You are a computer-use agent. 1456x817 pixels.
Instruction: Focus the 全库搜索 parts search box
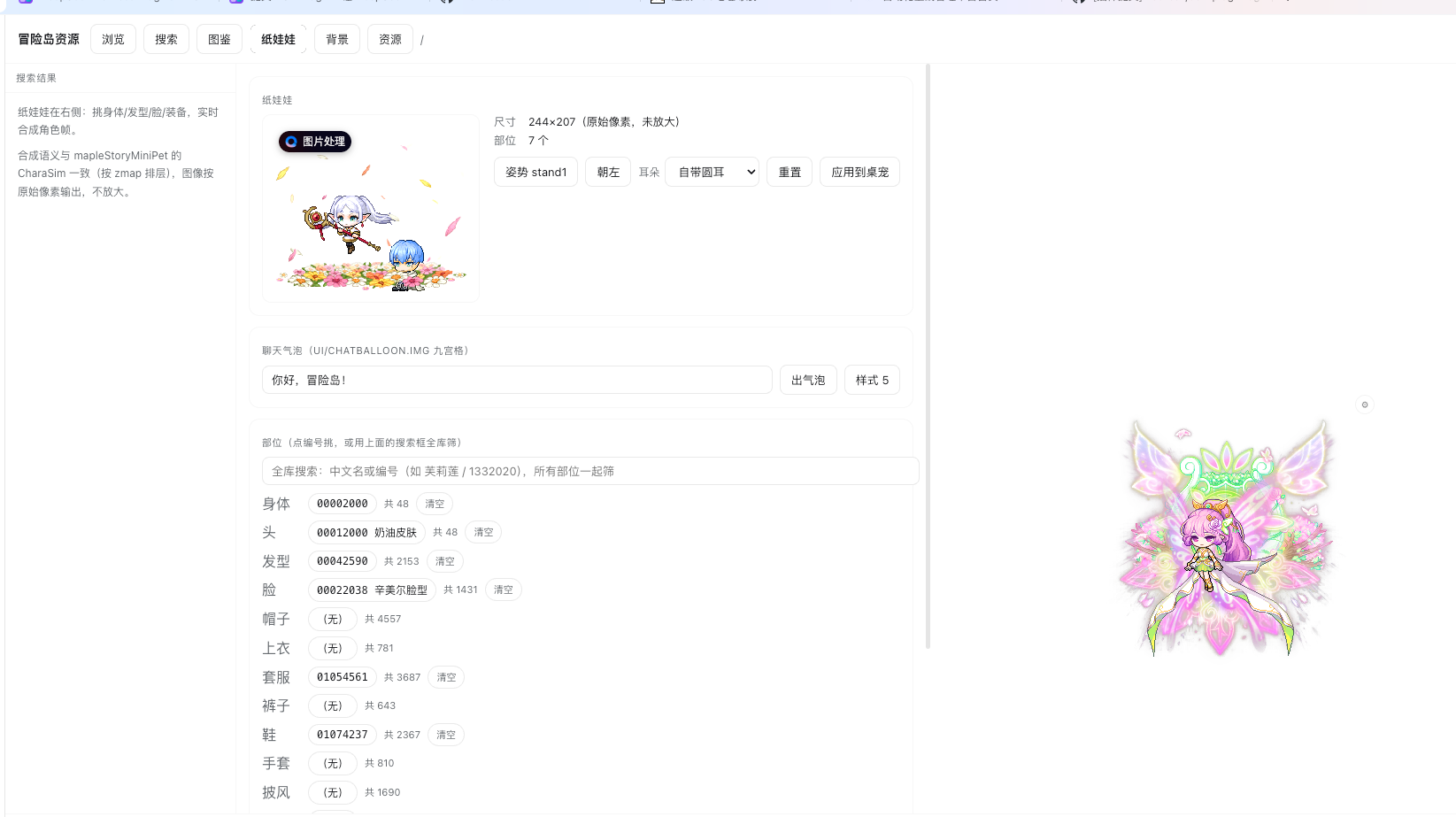590,471
